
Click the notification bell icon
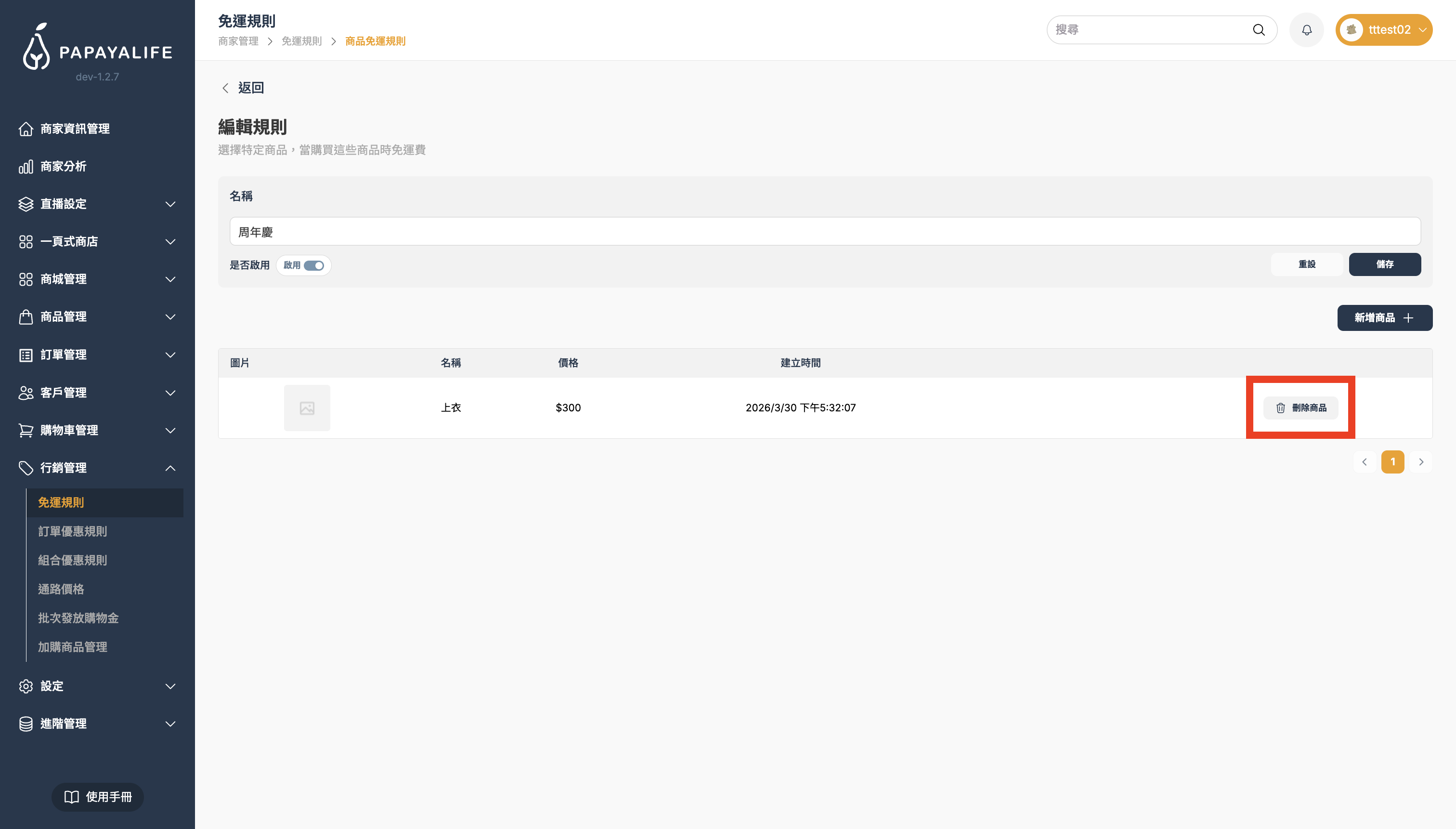point(1306,29)
